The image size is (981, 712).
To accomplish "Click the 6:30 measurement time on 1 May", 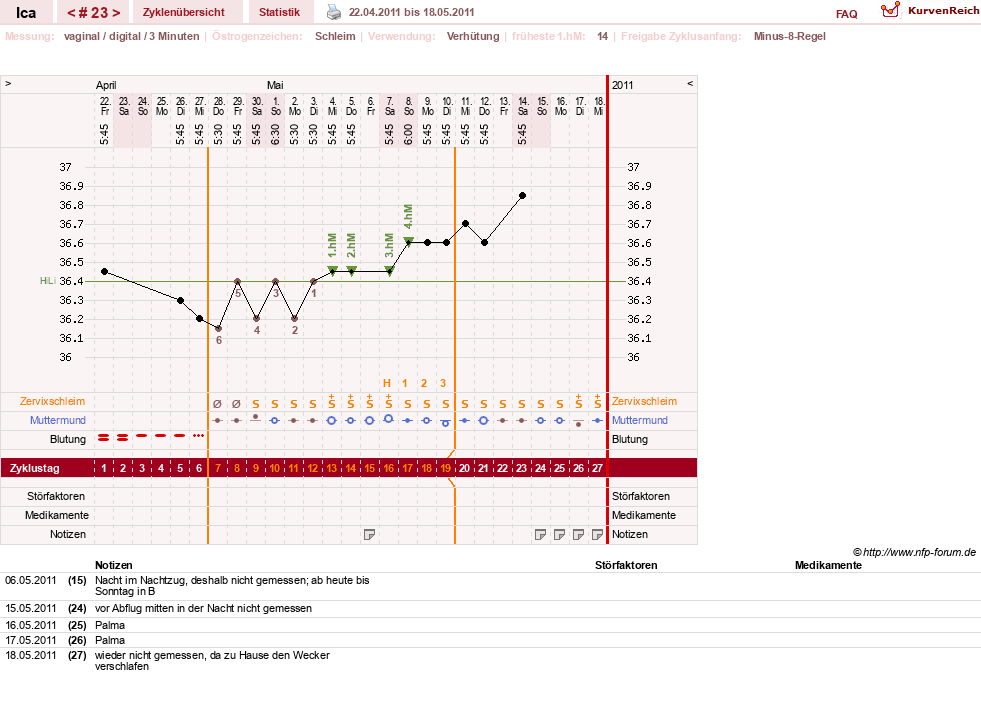I will (275, 134).
